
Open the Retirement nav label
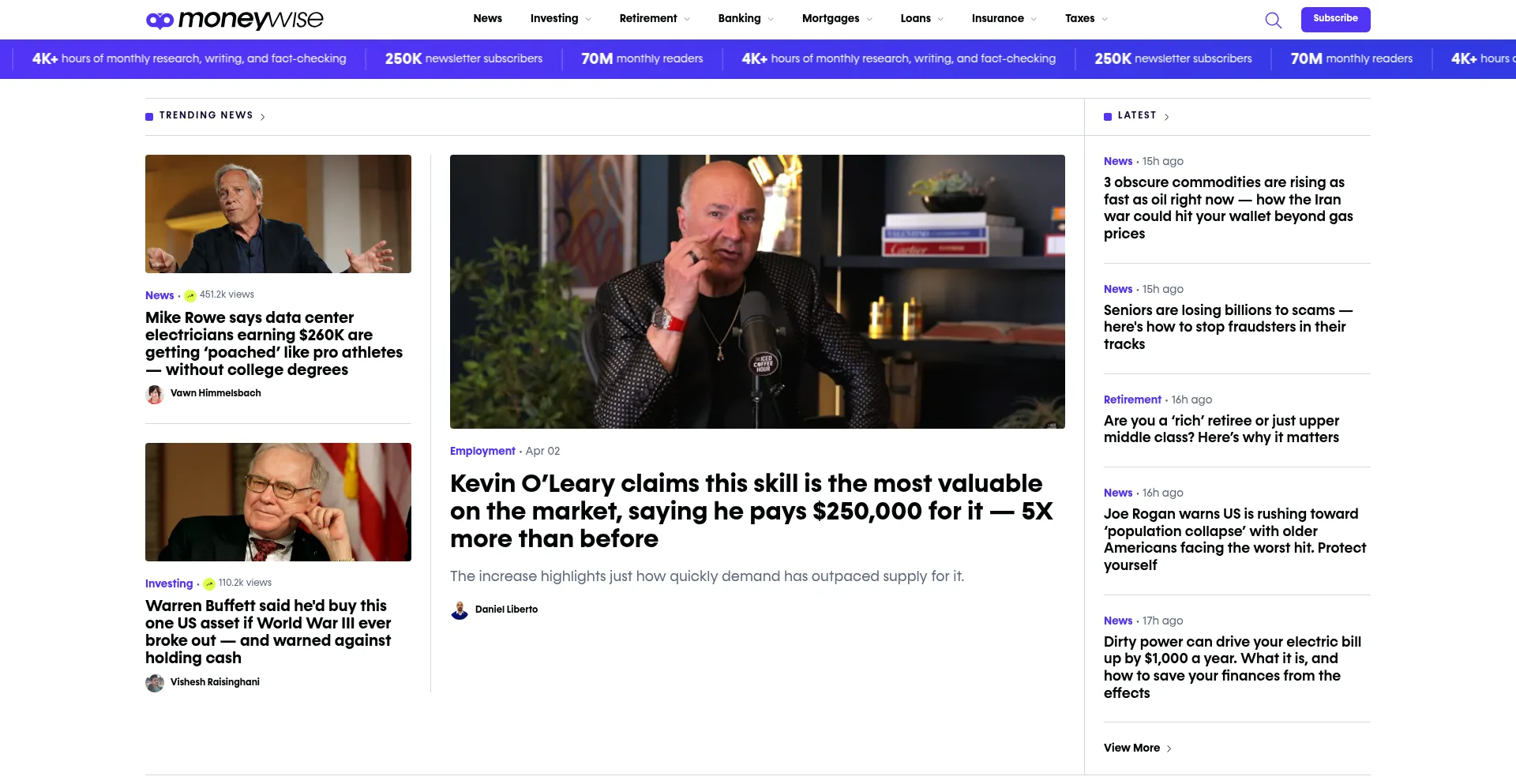click(648, 19)
